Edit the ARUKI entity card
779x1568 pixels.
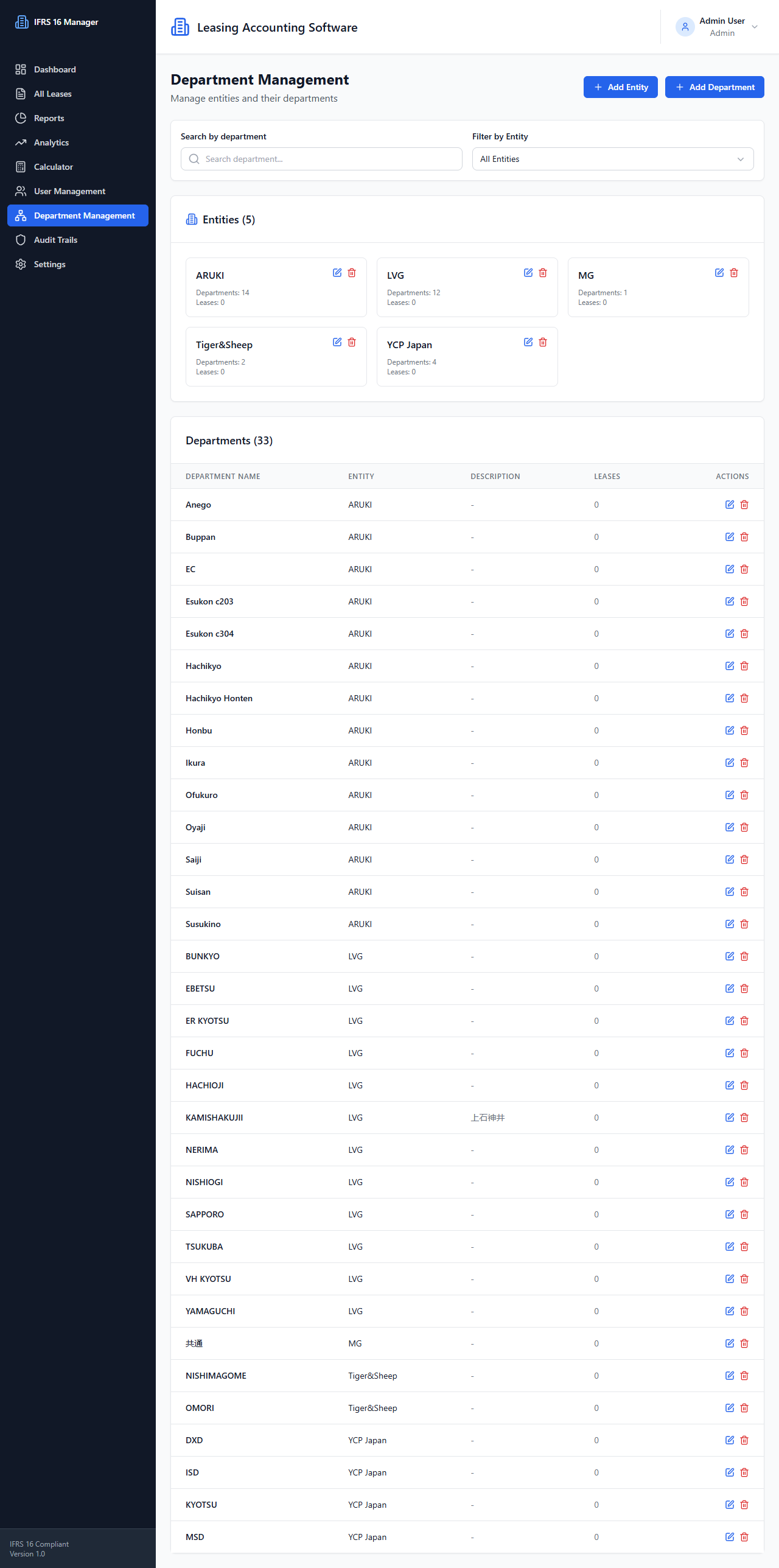point(337,273)
